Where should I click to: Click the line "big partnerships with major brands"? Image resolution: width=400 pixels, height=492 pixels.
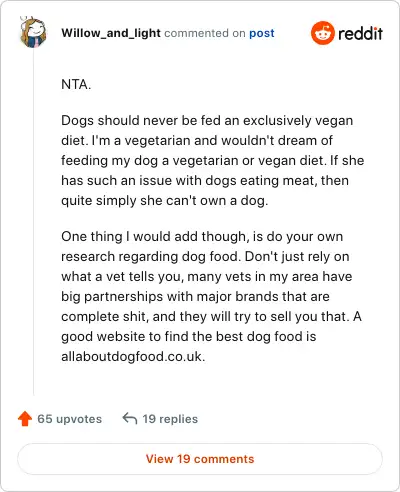point(195,297)
